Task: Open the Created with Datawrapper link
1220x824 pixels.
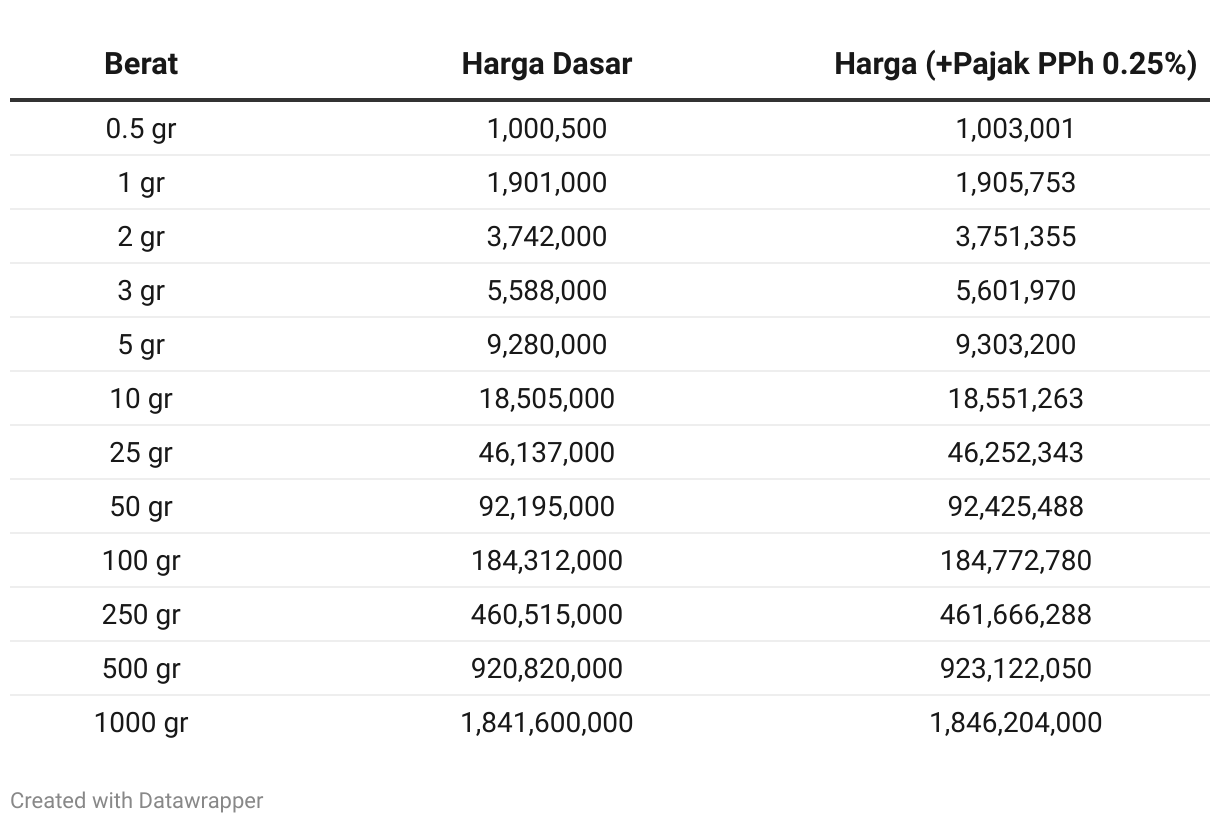Action: (137, 800)
